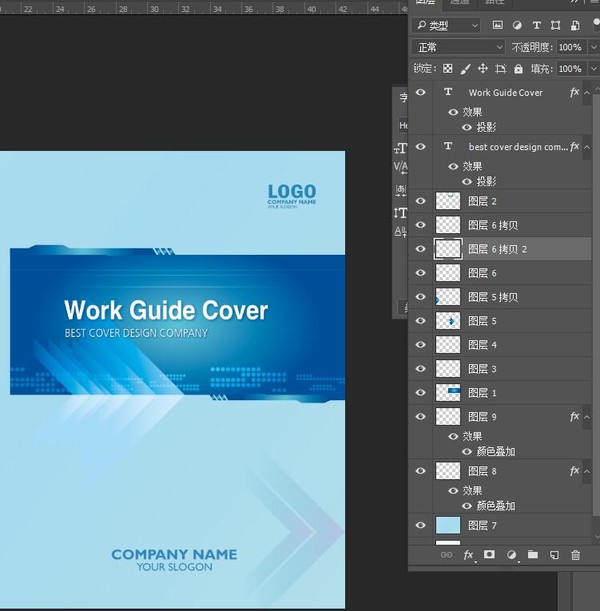Screen dimensions: 600x611
Task: Lock image pixels brush icon
Action: [465, 69]
